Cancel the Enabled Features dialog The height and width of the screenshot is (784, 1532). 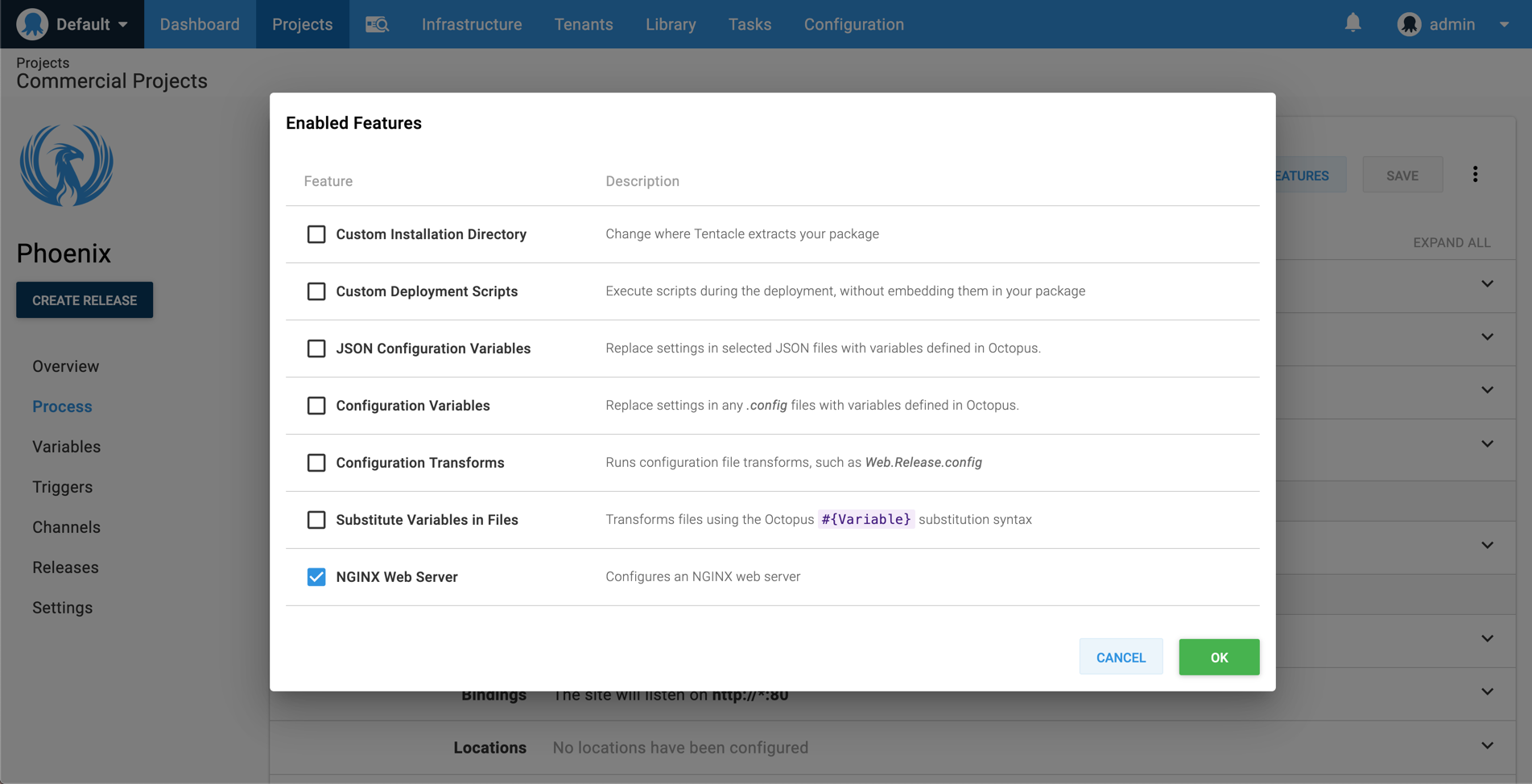coord(1121,657)
